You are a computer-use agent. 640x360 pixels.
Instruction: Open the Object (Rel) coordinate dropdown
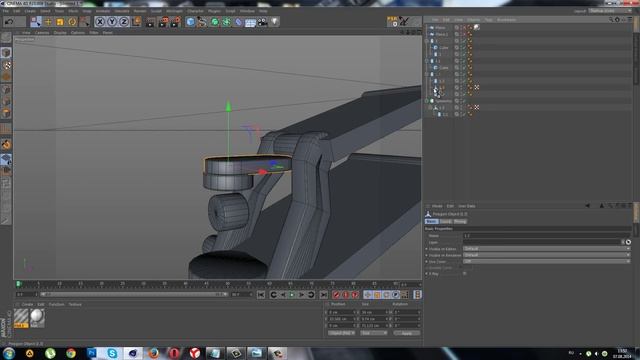pyautogui.click(x=341, y=333)
